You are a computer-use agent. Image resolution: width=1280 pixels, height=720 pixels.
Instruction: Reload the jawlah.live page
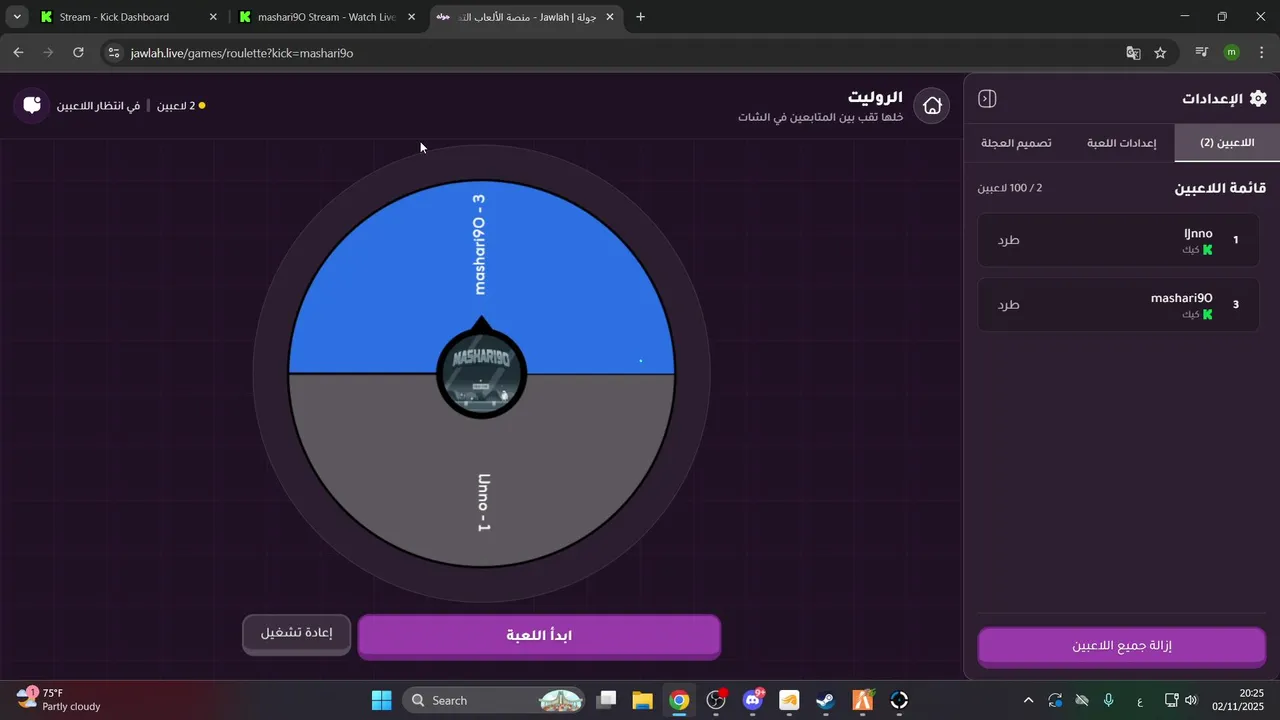[78, 53]
